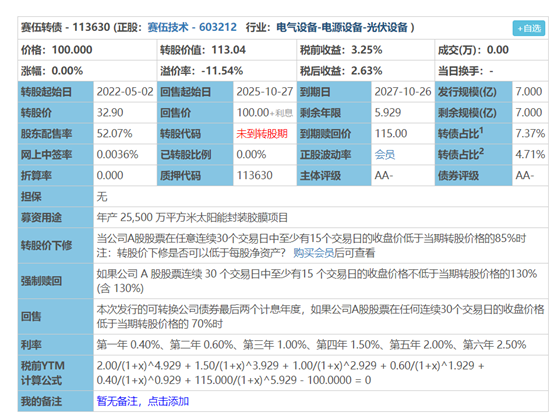Select the 税前收益 3.25% value
This screenshot has width=554, height=420.
point(366,50)
